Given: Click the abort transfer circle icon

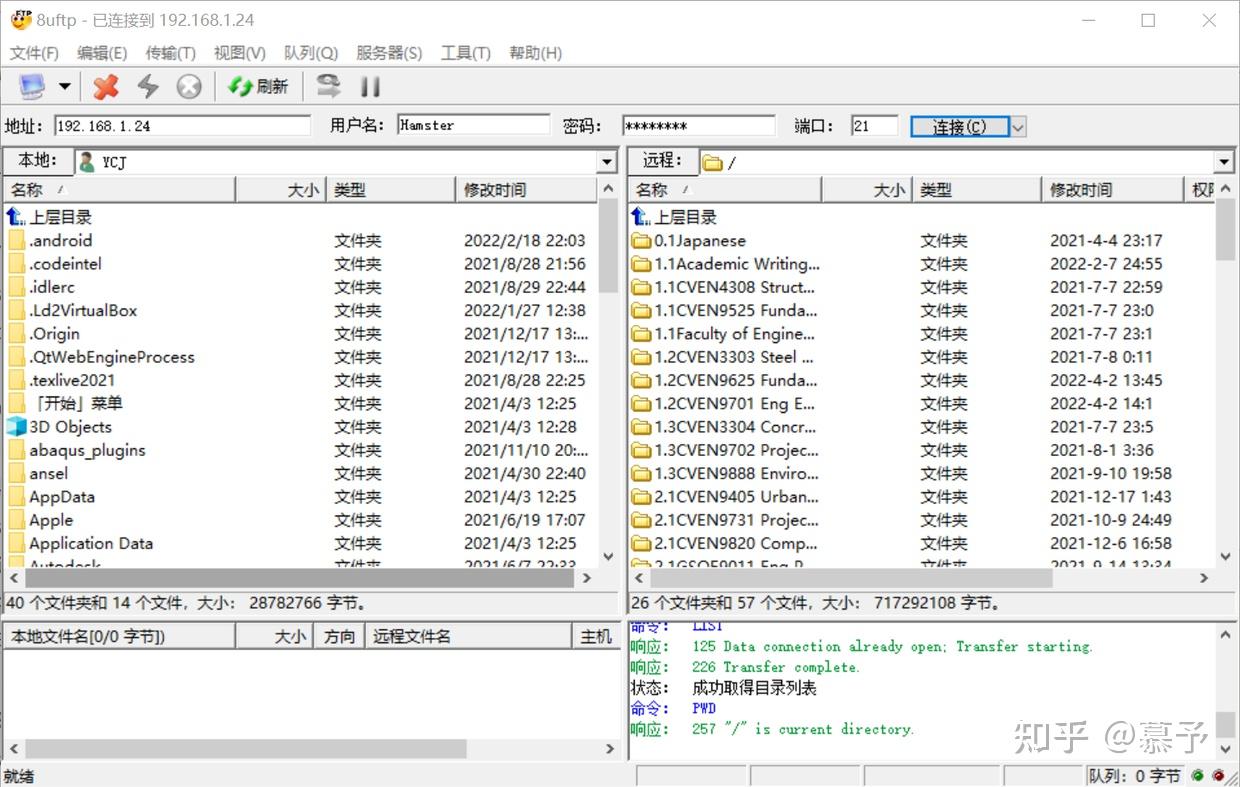Looking at the screenshot, I should click(188, 86).
